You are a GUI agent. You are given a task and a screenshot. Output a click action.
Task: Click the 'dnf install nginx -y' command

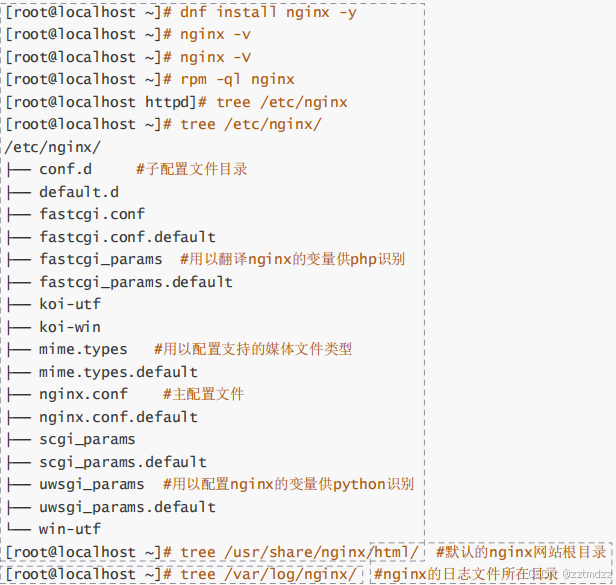(x=268, y=12)
